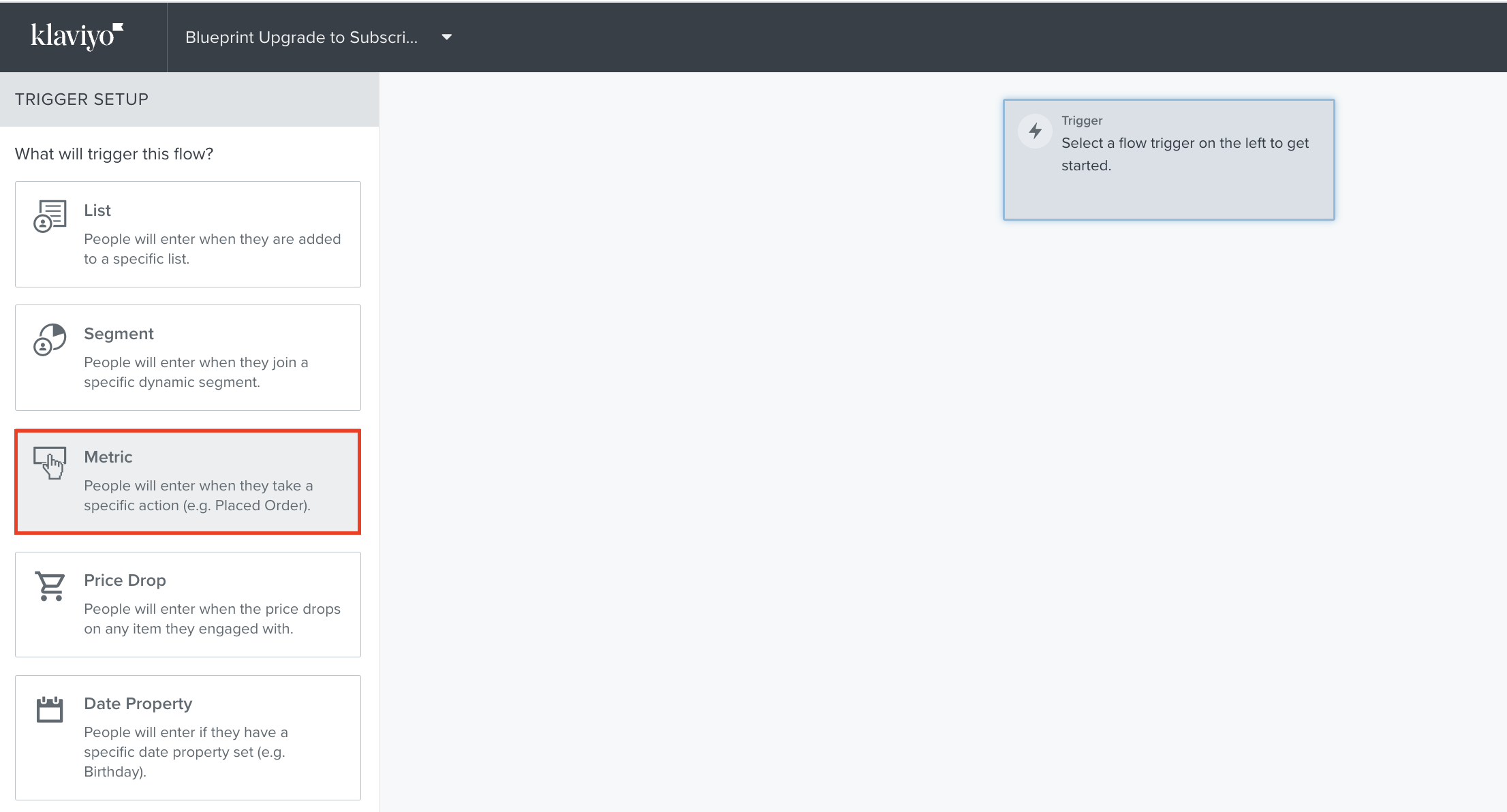Click the Price Drop shopping cart icon

point(50,586)
